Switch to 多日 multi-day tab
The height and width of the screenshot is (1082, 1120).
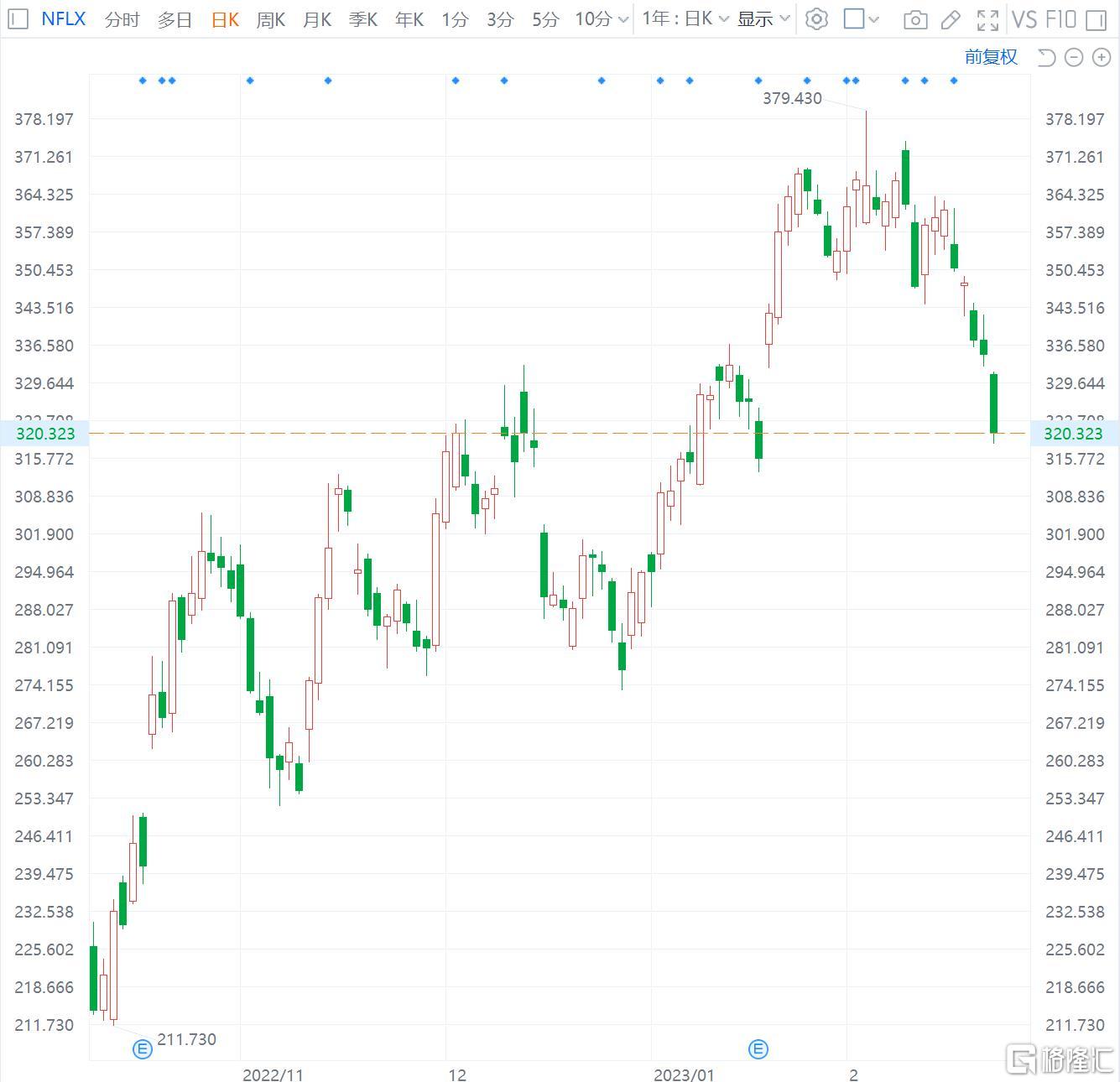click(175, 18)
